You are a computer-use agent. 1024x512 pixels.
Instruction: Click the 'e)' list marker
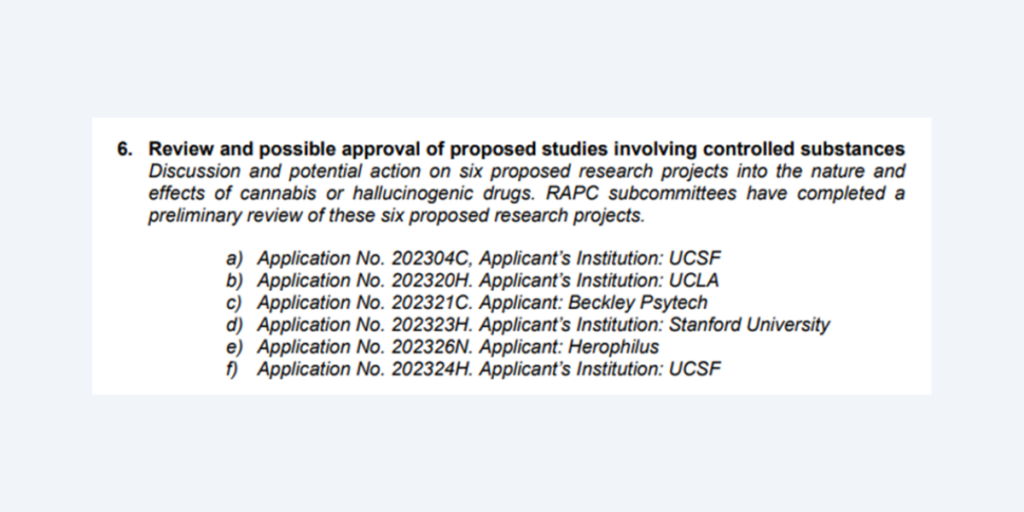click(x=234, y=347)
